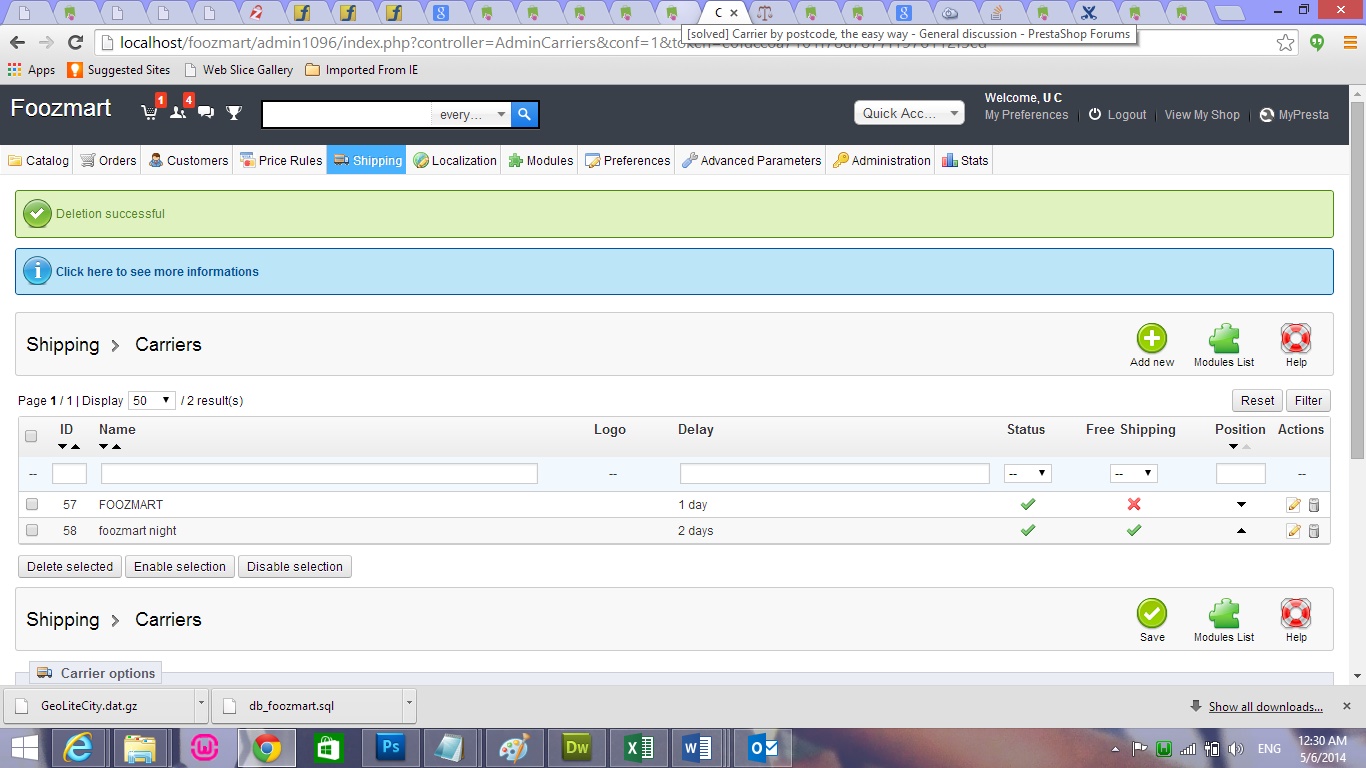Sort carriers by Name descending arrow
Screen dimensions: 1366x768
tap(104, 446)
